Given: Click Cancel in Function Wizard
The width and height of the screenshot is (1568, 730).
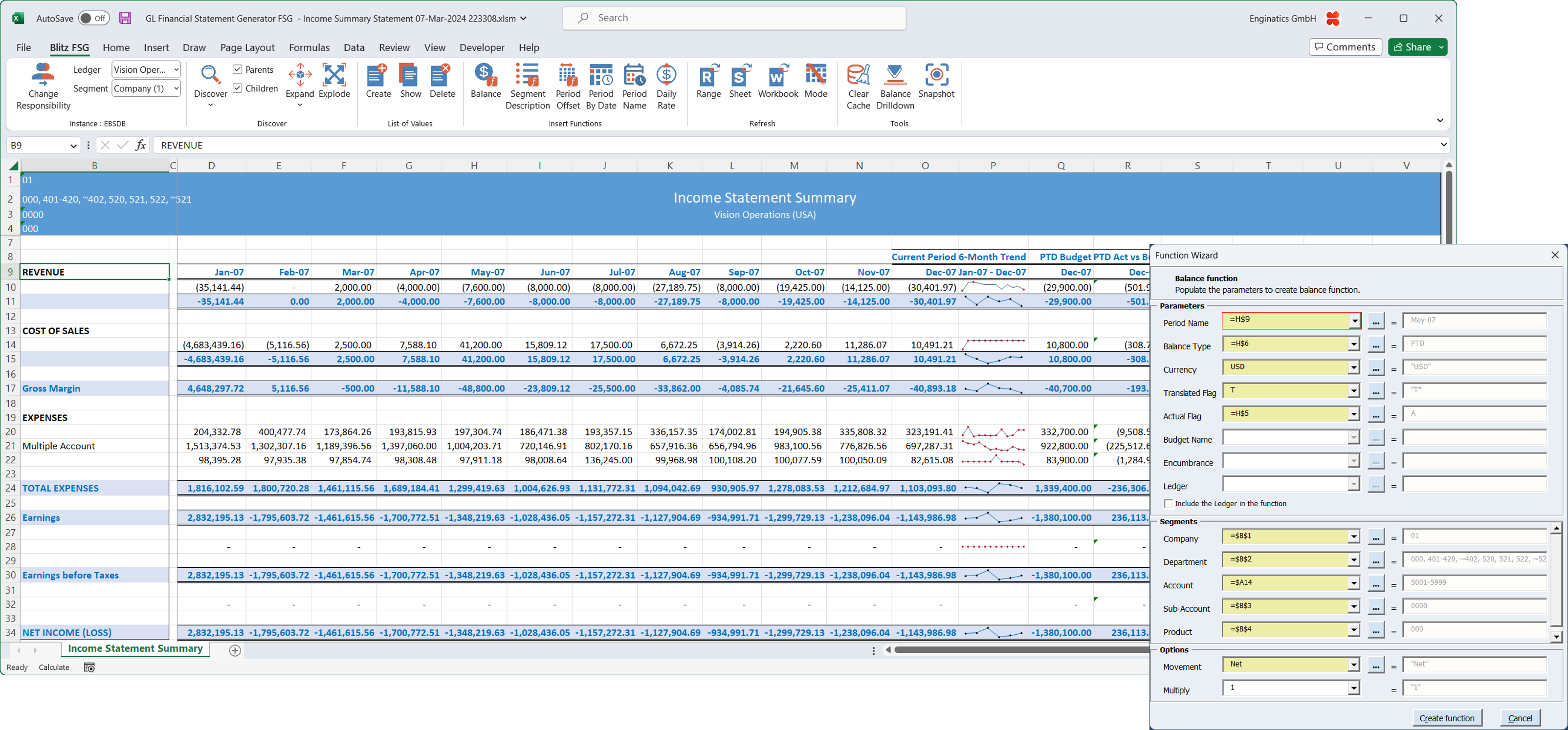Looking at the screenshot, I should click(x=1519, y=718).
